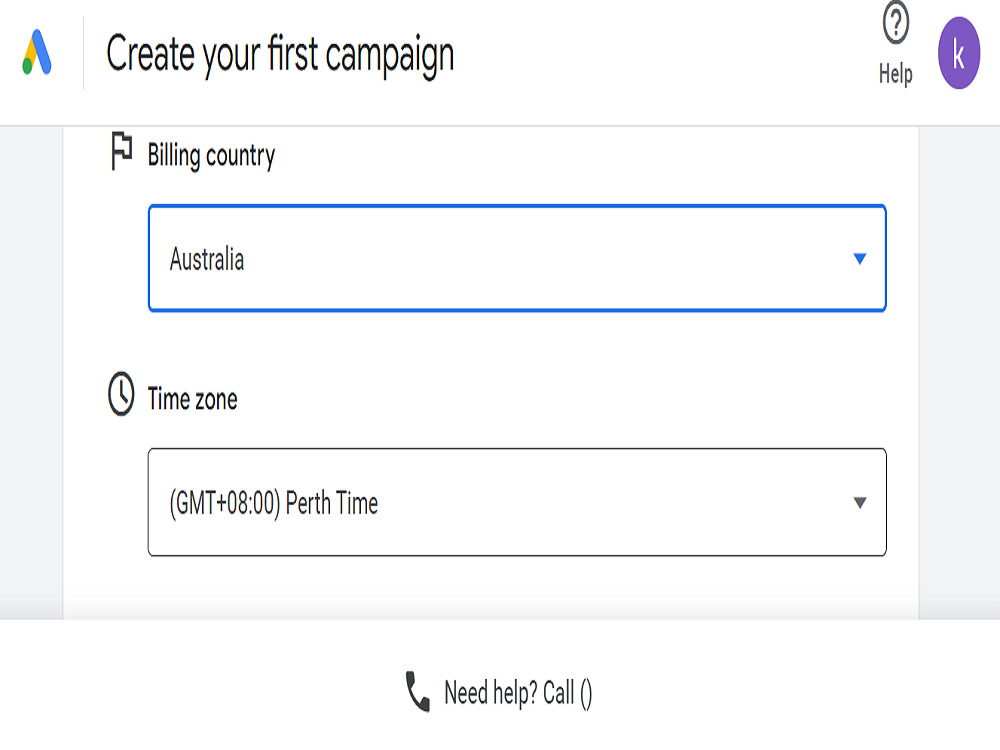This screenshot has height=750, width=1000.
Task: Open the Time zone dropdown field
Action: click(517, 503)
